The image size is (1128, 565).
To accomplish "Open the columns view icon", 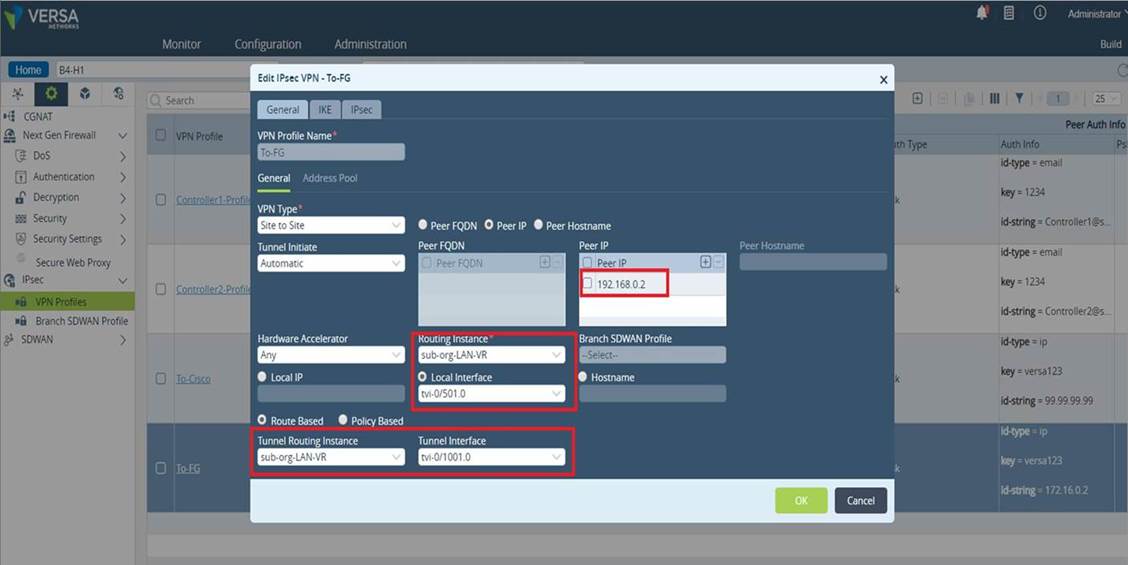I will pyautogui.click(x=994, y=99).
